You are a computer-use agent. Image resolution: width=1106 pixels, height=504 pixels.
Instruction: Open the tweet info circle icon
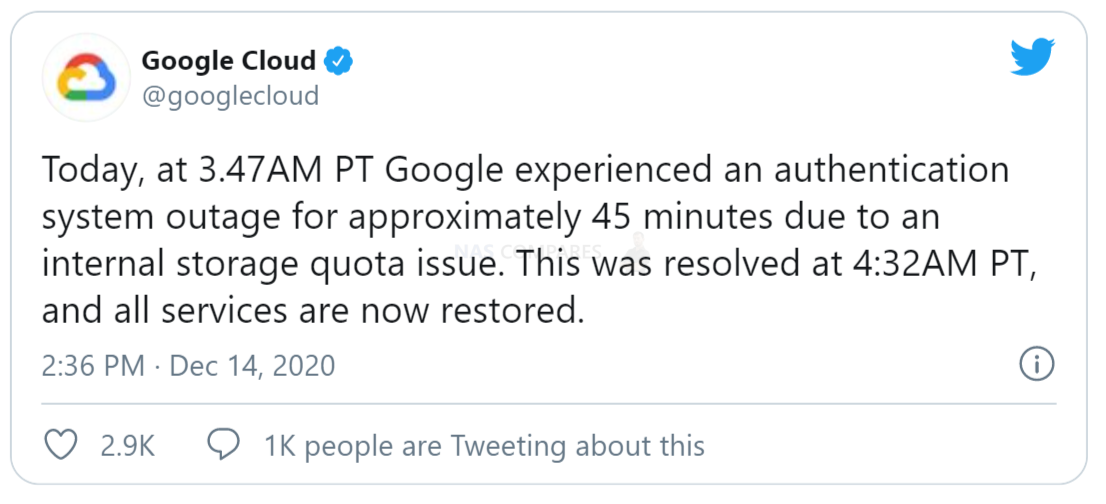[1038, 364]
